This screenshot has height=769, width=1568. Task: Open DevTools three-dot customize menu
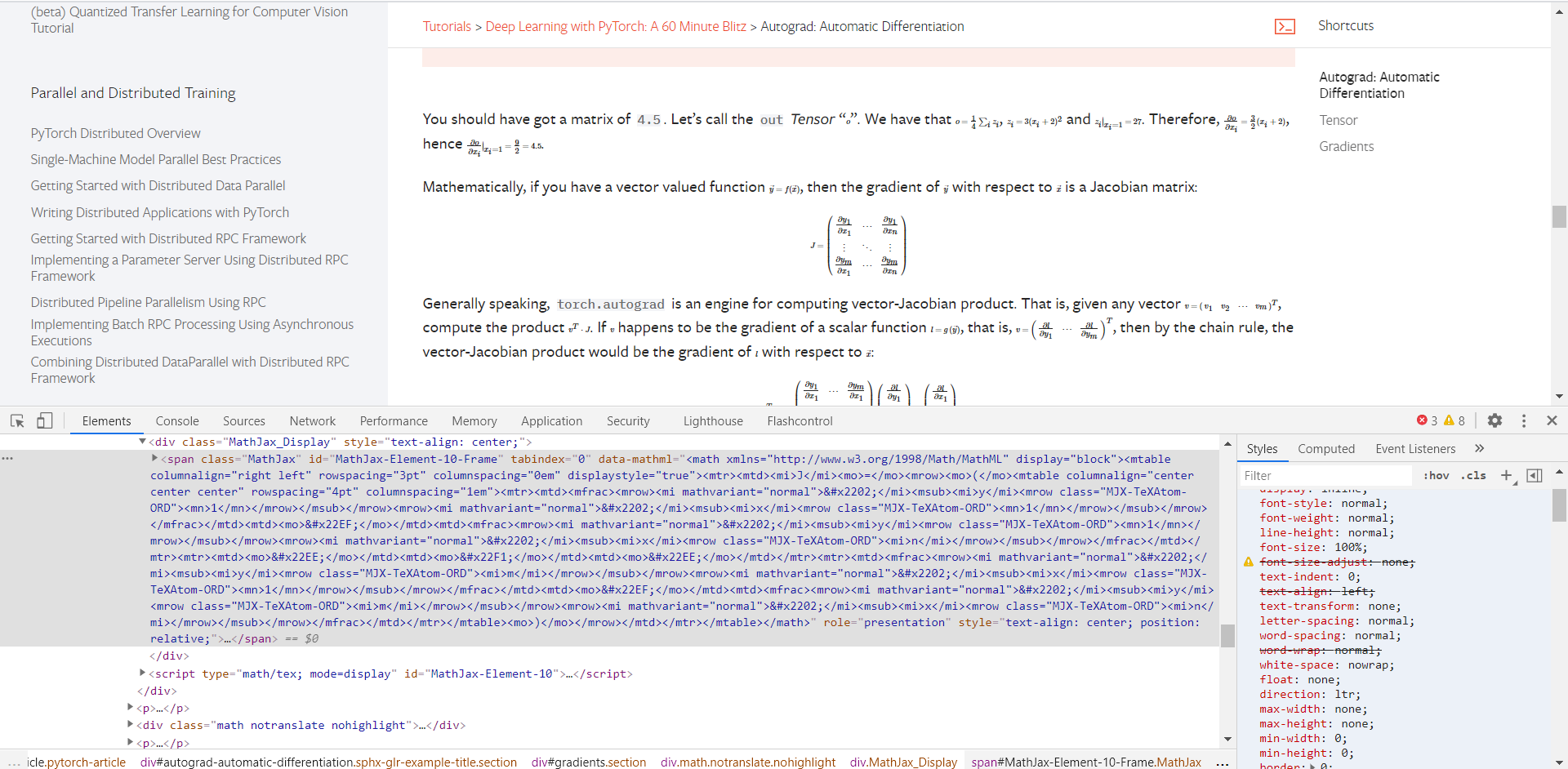(x=1524, y=420)
